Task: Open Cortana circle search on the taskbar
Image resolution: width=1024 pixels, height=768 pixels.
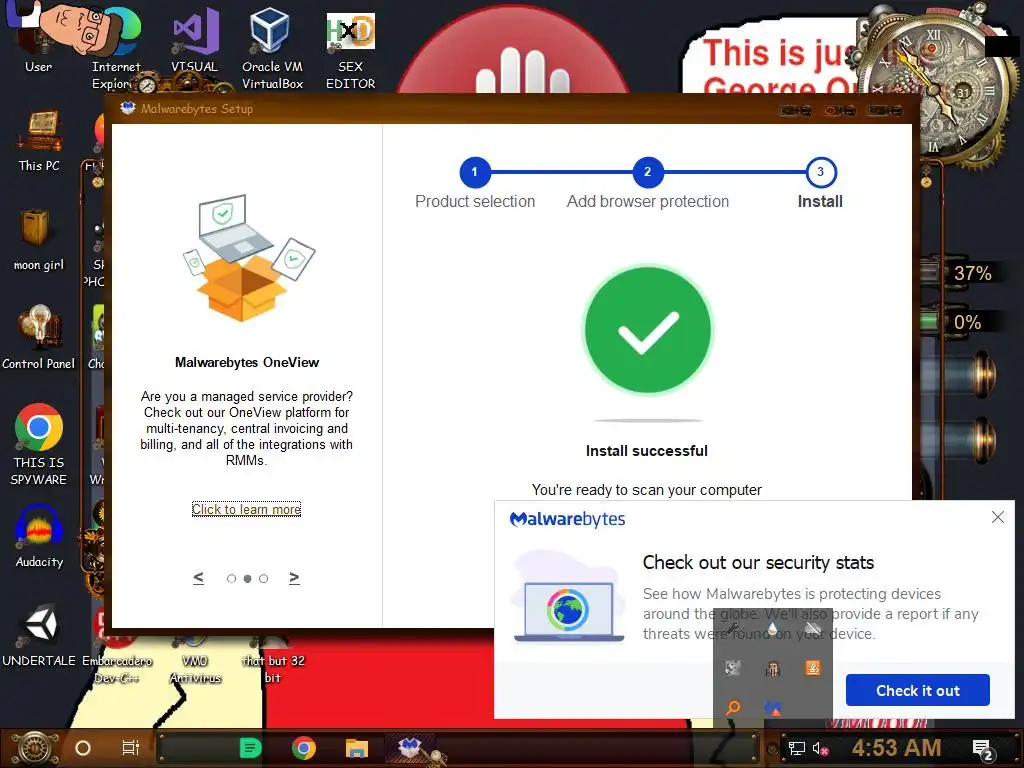Action: coord(83,748)
